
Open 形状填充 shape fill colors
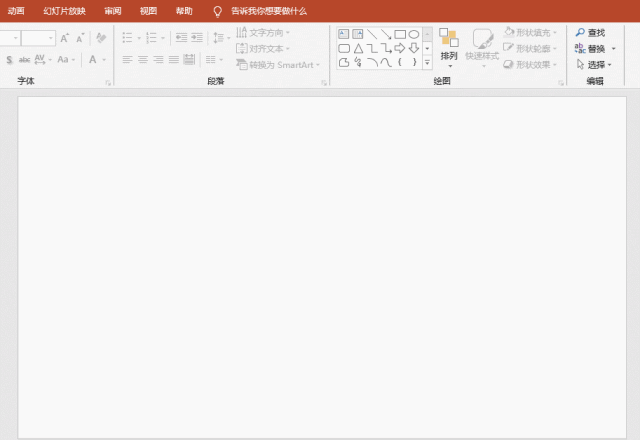click(x=531, y=32)
